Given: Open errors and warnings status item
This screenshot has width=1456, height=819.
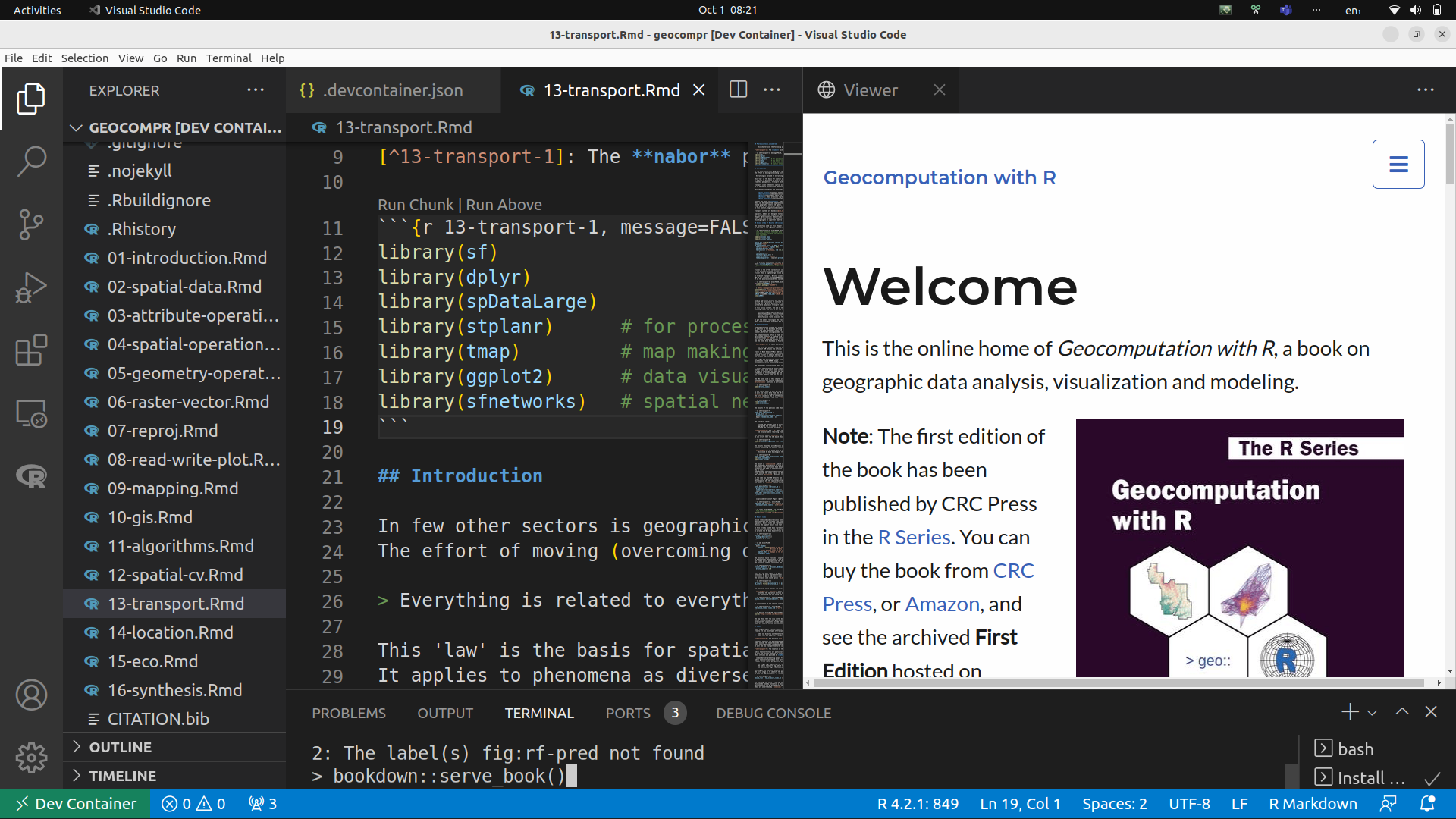Looking at the screenshot, I should (193, 804).
